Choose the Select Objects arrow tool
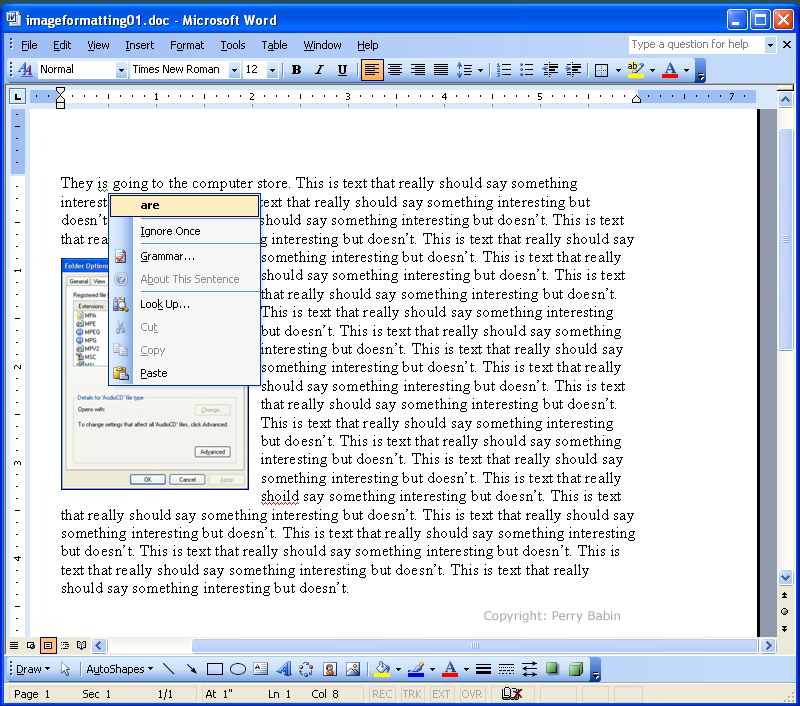The image size is (800, 706). tap(65, 669)
